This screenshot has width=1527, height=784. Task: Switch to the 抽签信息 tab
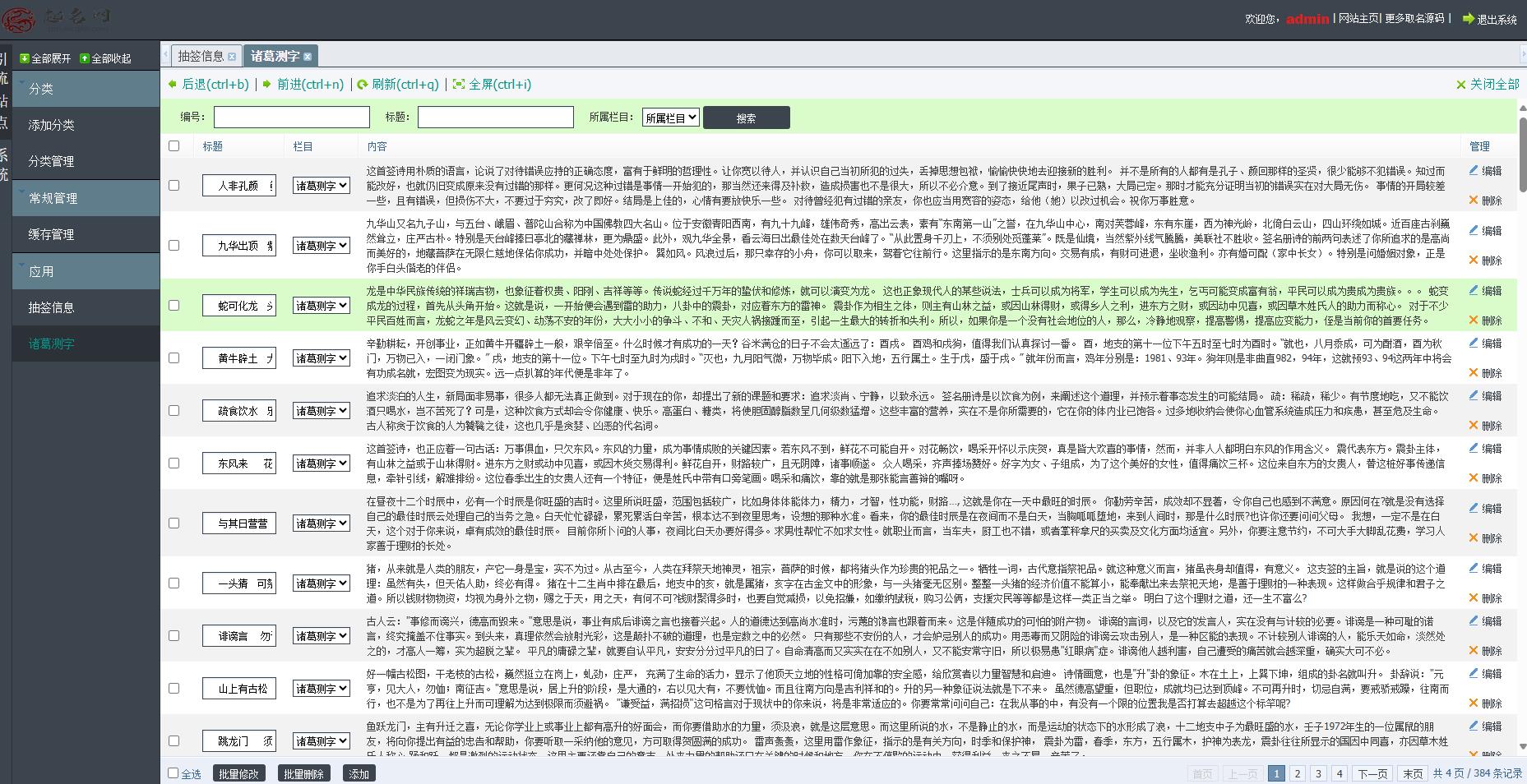(201, 56)
